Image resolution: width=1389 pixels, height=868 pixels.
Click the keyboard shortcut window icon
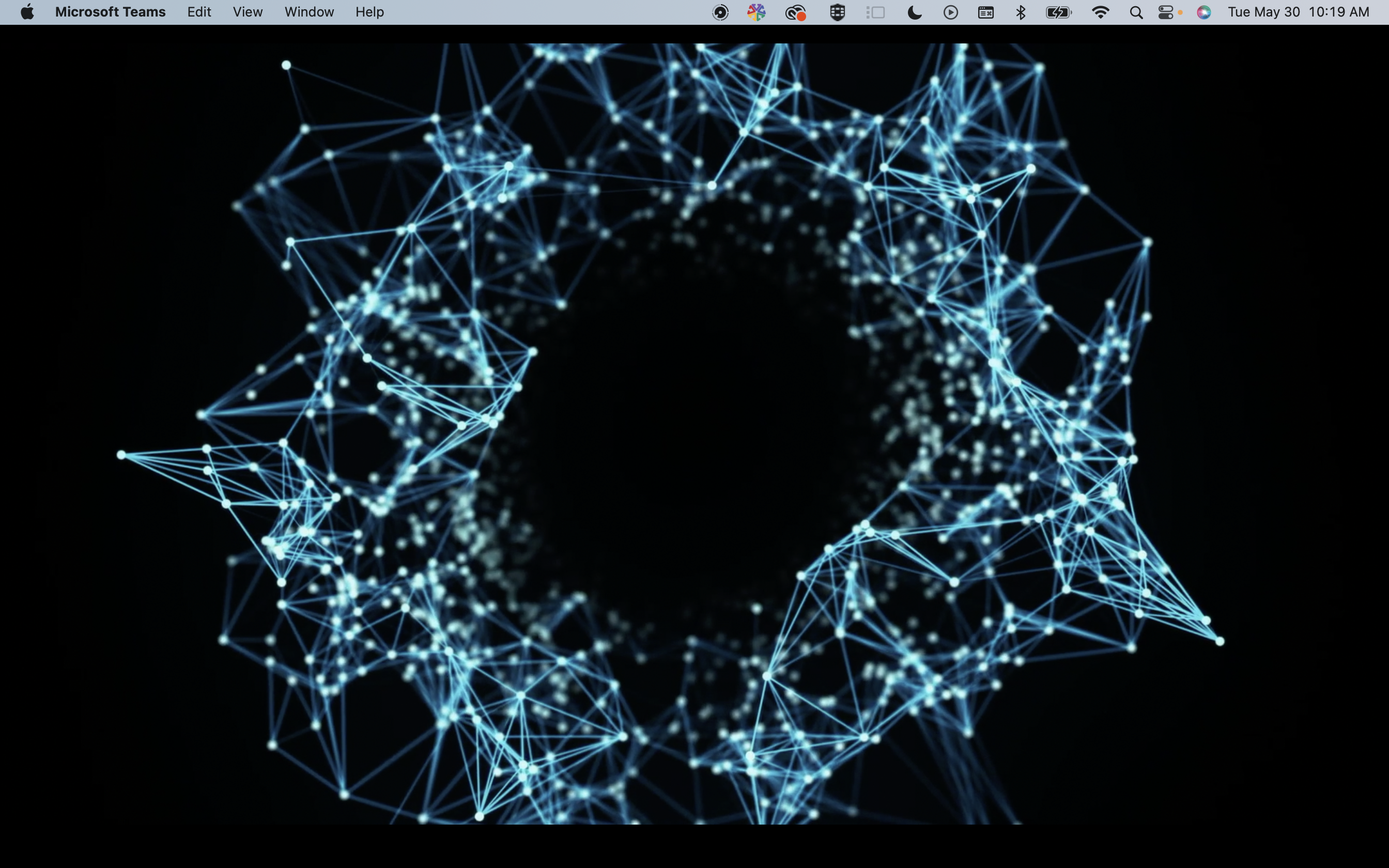click(986, 12)
